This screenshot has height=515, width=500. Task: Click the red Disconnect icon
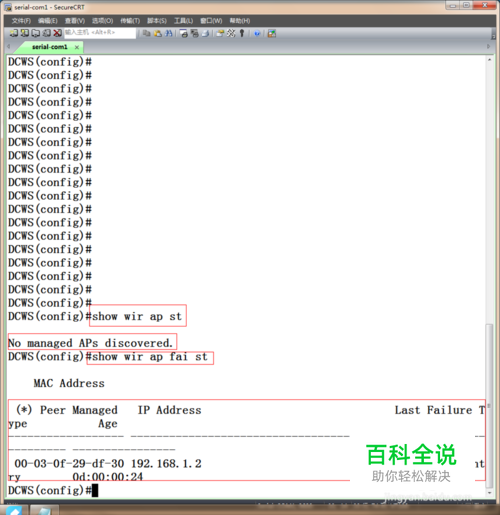(x=58, y=33)
